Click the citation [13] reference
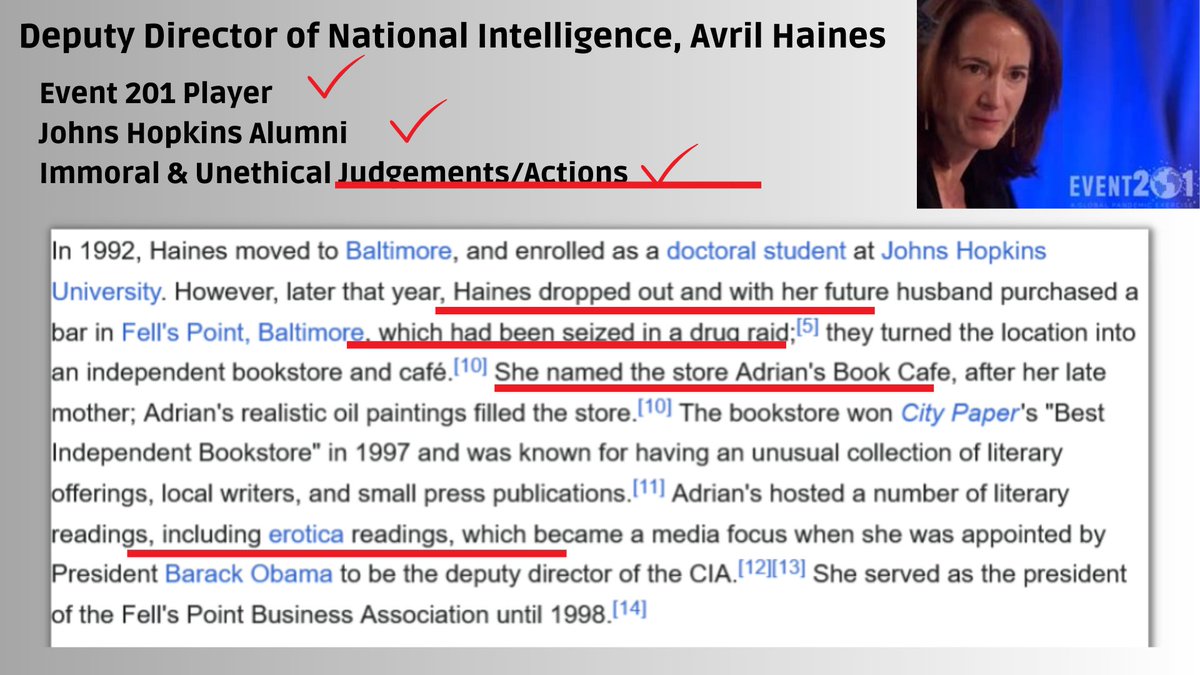This screenshot has width=1200, height=675. [790, 569]
